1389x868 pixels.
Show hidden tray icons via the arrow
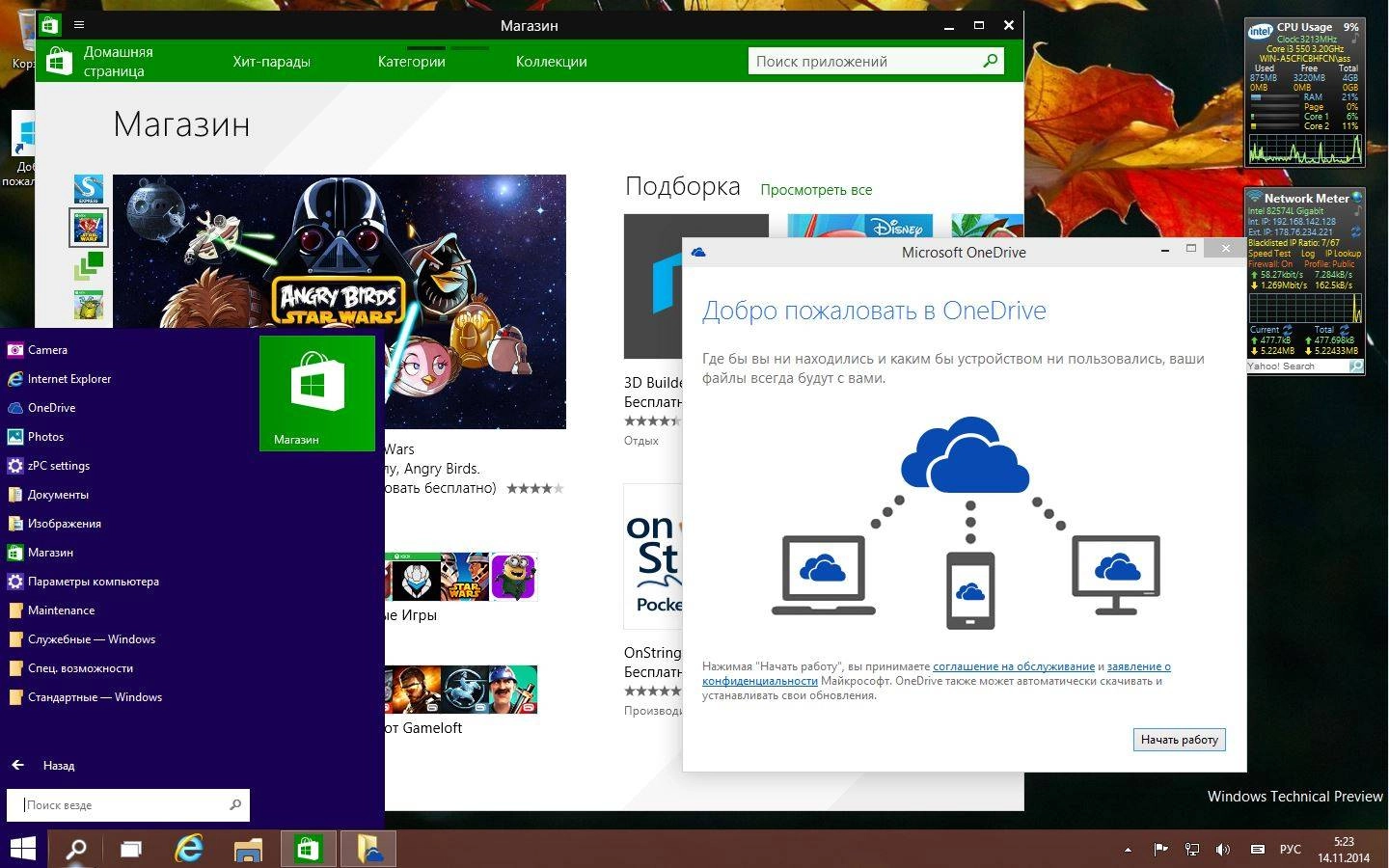point(1128,850)
